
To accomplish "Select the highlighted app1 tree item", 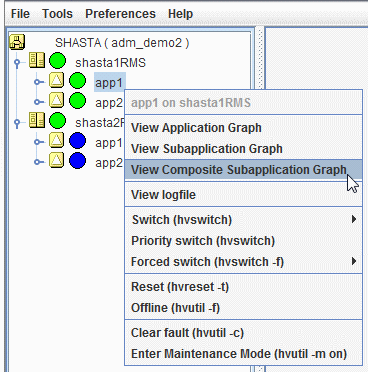I will pyautogui.click(x=110, y=82).
